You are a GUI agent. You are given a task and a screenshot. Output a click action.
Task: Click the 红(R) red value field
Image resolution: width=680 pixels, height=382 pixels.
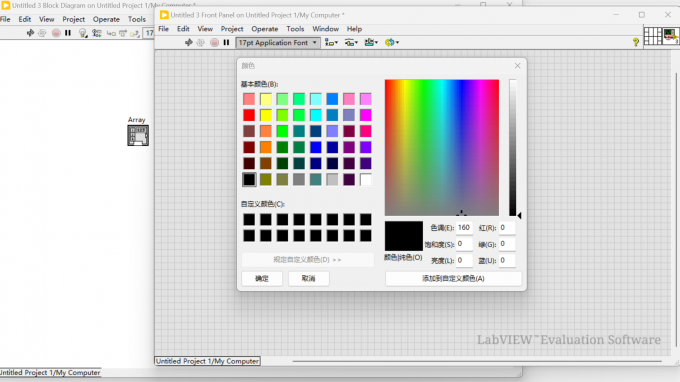click(x=507, y=228)
